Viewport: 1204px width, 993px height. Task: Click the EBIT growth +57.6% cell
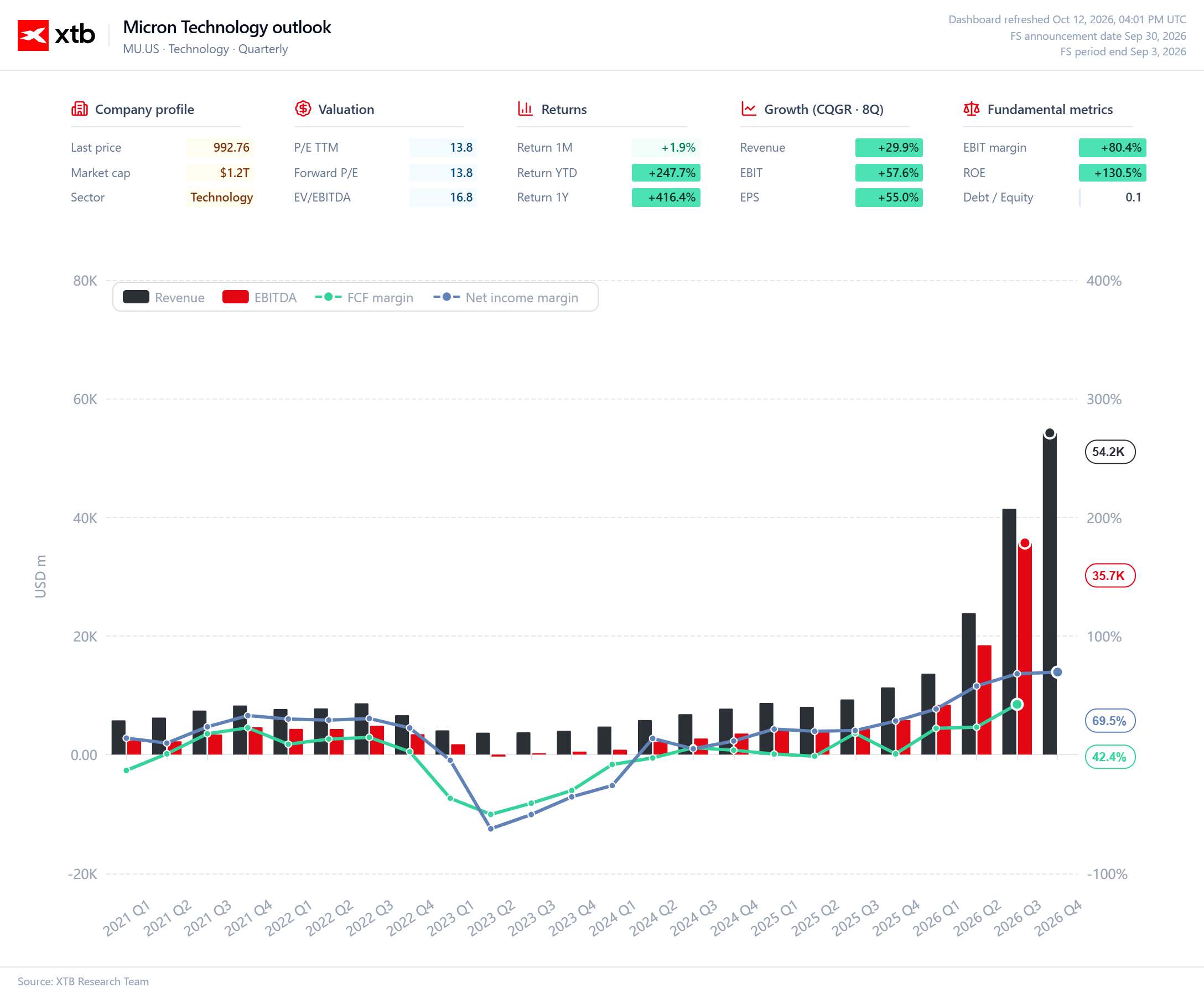(x=889, y=173)
